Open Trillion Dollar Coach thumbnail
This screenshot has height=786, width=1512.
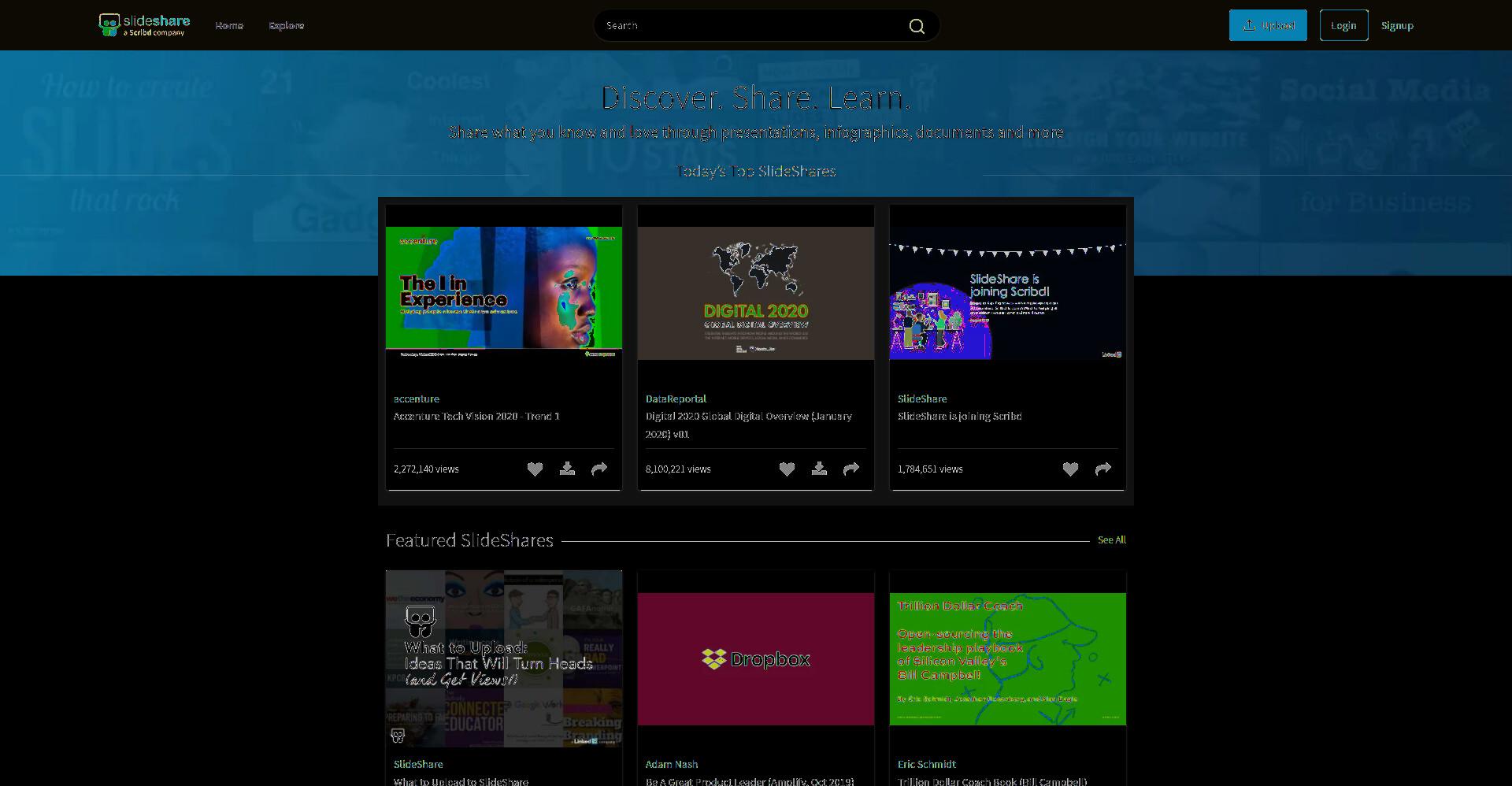pyautogui.click(x=1008, y=658)
